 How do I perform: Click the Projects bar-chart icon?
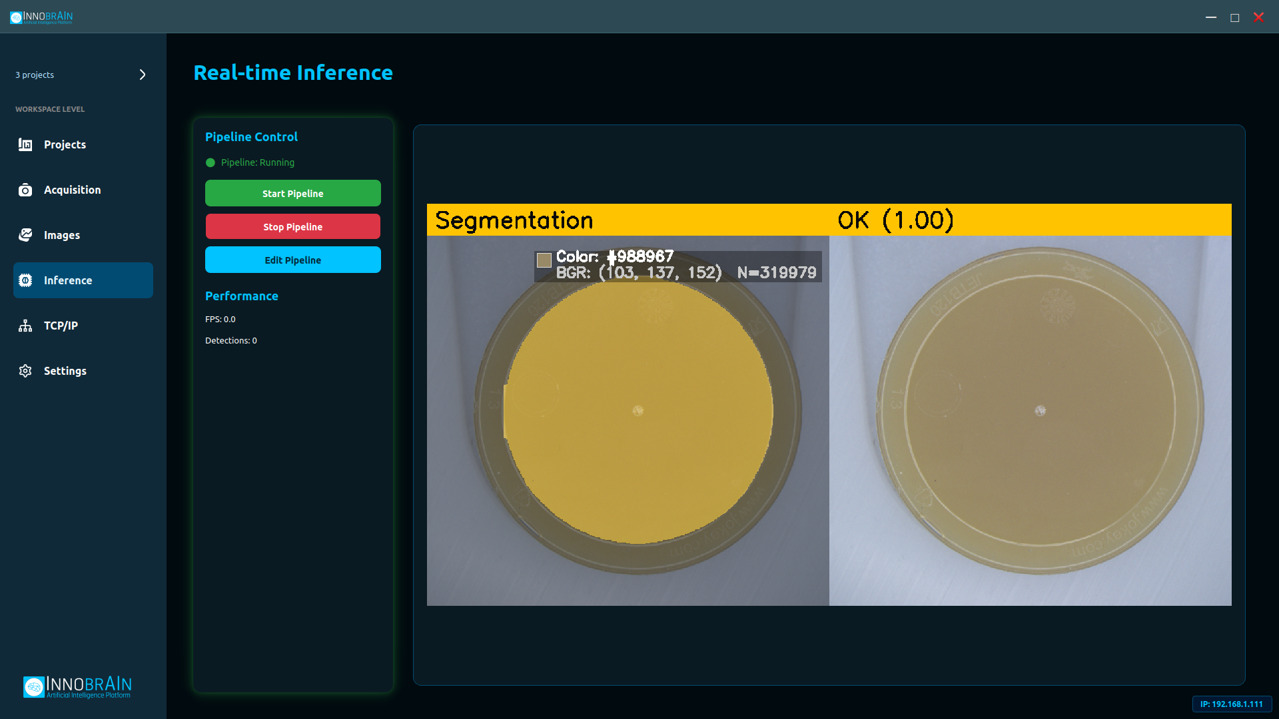click(26, 145)
